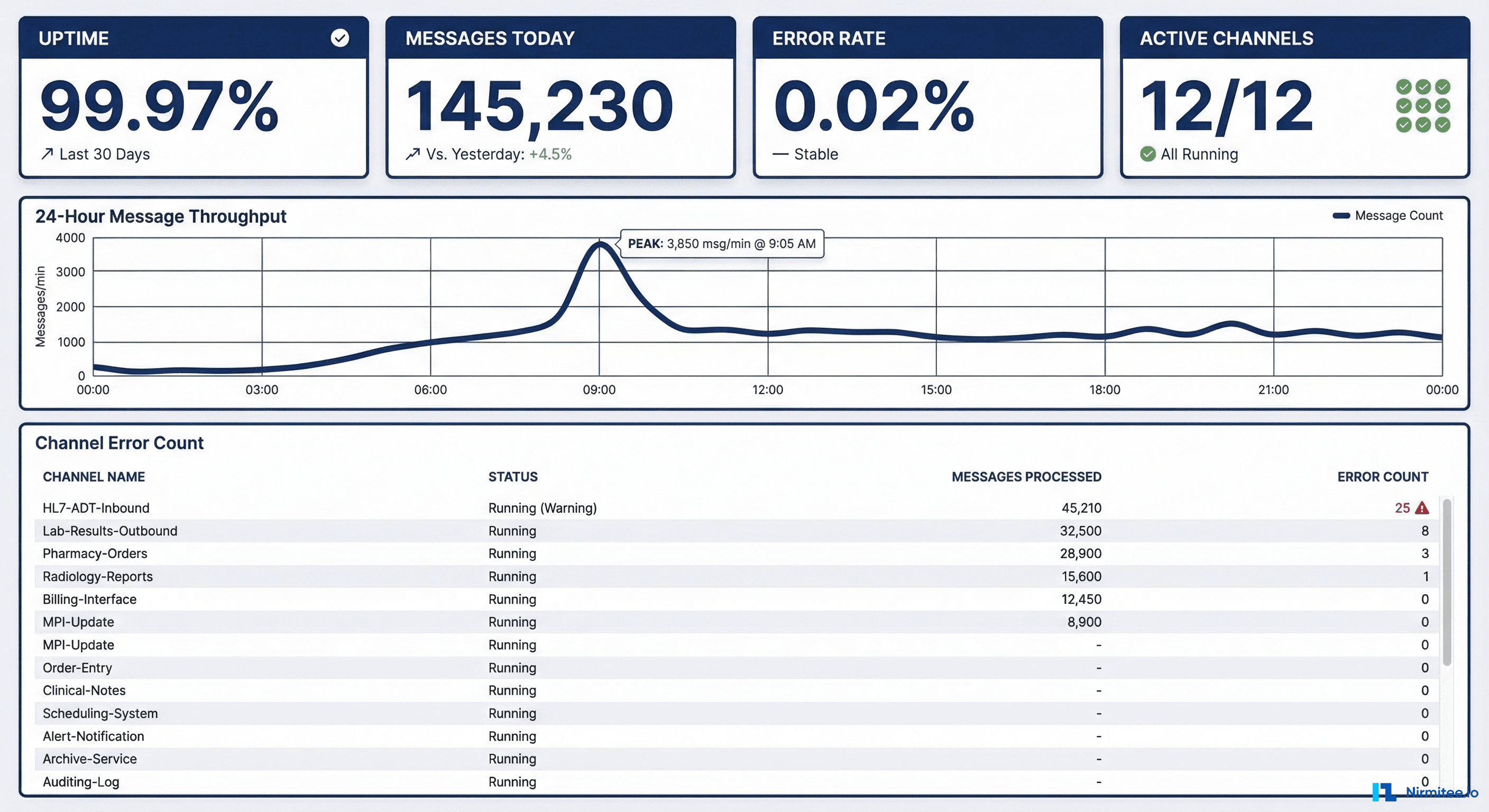Viewport: 1489px width, 812px height.
Task: Click the Messages Today card header
Action: click(490, 38)
